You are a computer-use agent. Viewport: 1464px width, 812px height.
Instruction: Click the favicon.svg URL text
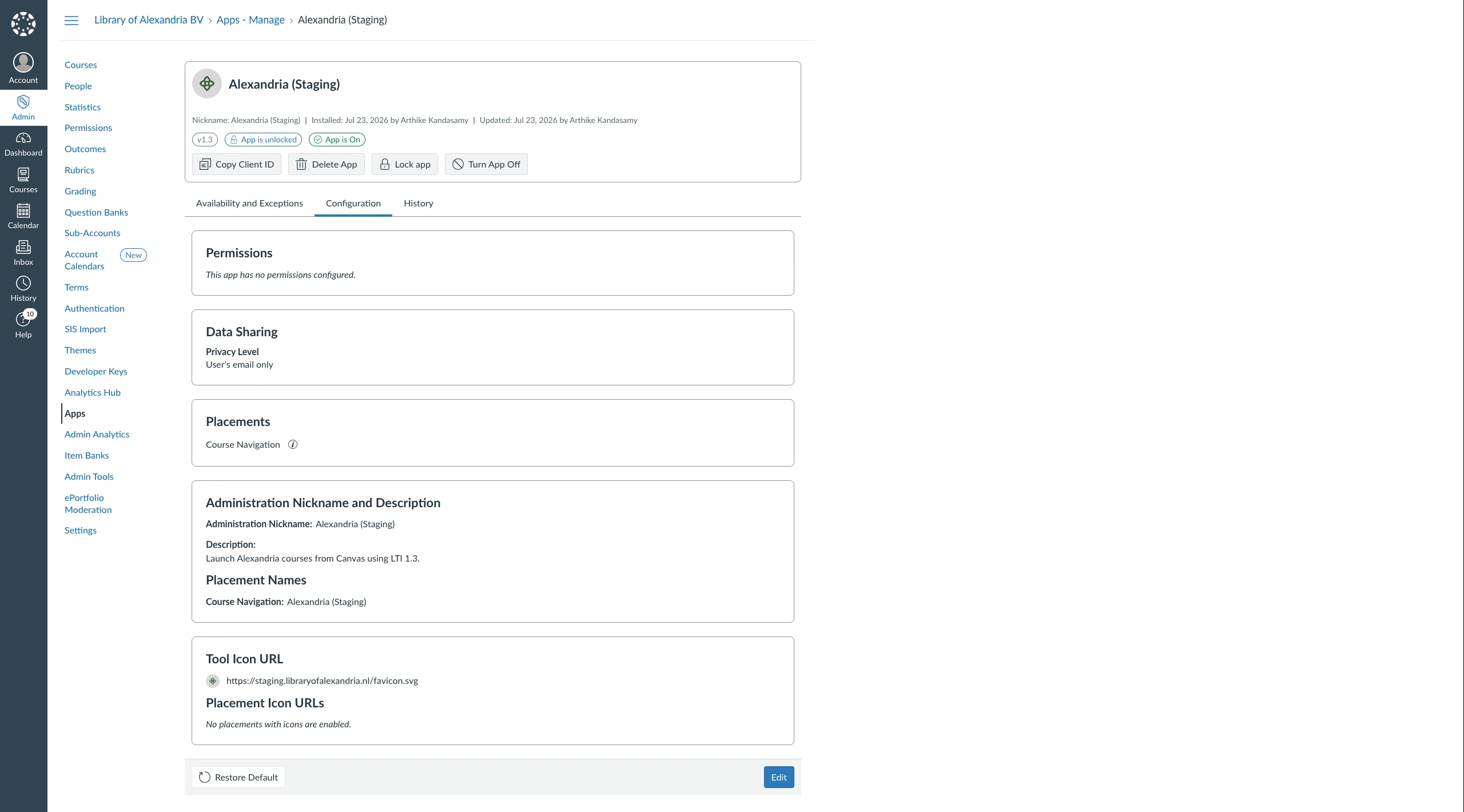322,681
